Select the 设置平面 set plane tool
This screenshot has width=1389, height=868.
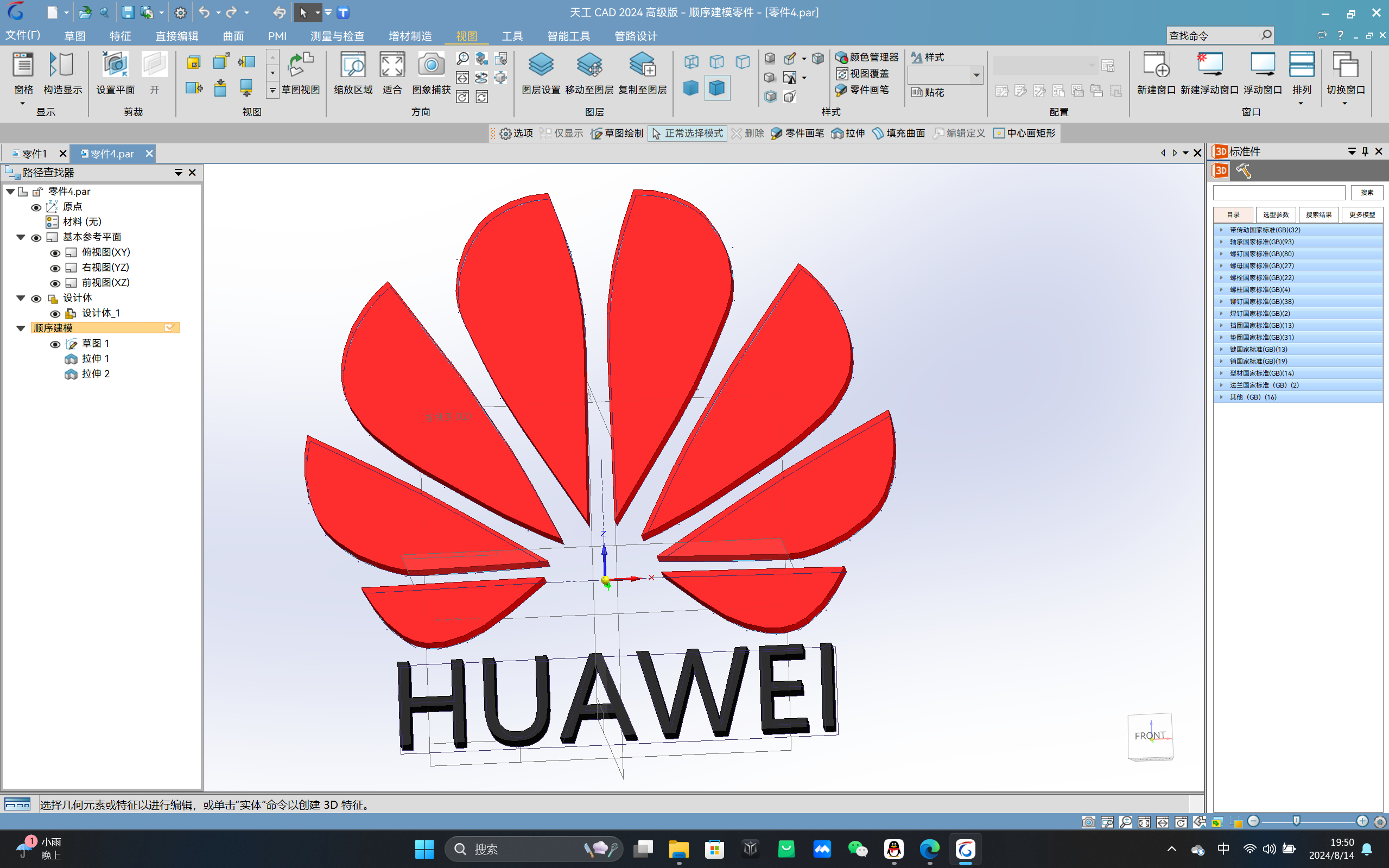tap(116, 73)
